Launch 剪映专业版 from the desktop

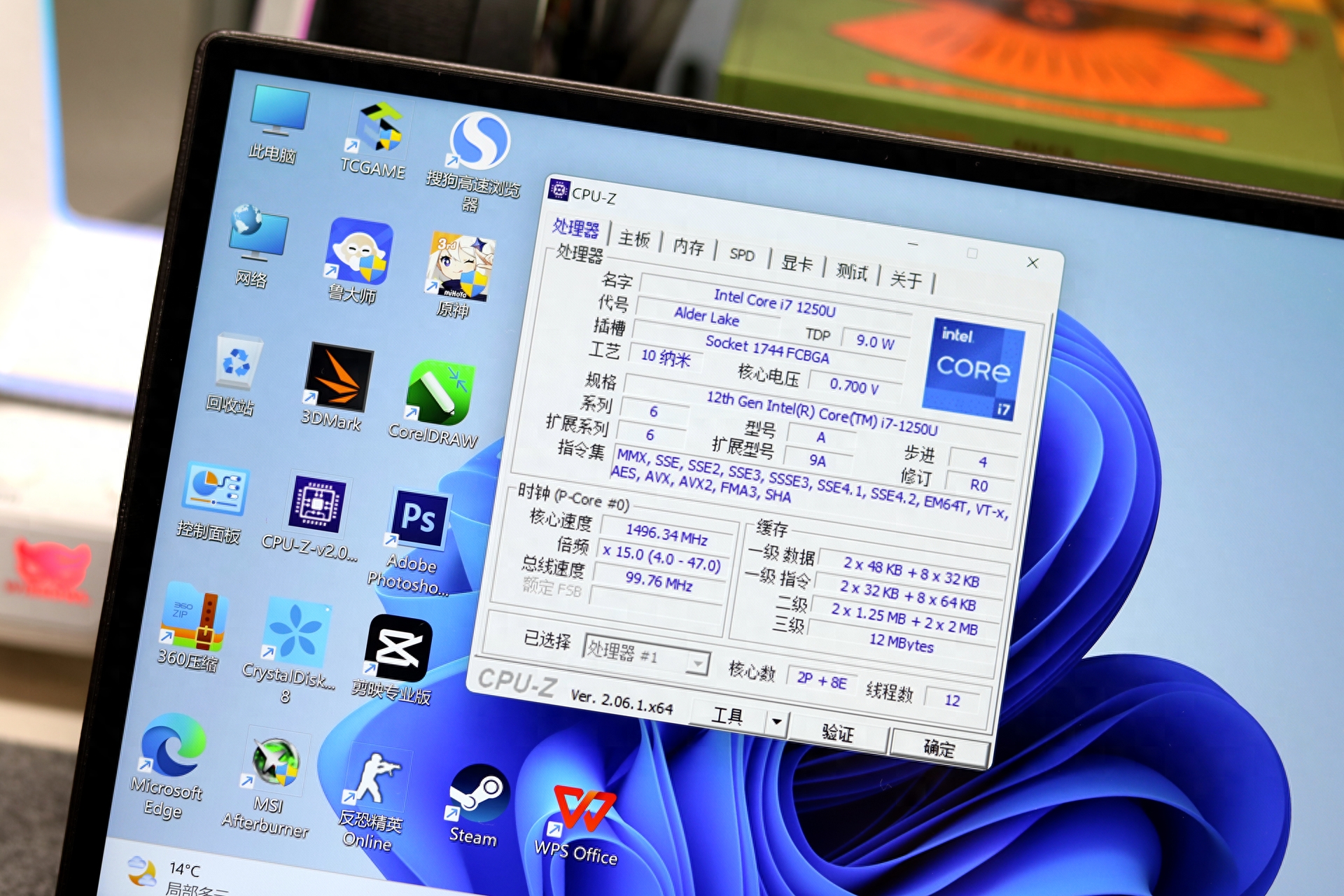[394, 659]
